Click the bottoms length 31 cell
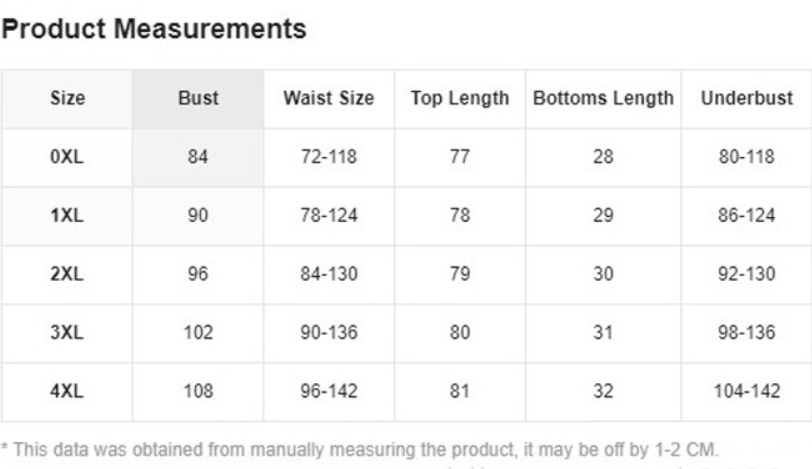 tap(603, 333)
